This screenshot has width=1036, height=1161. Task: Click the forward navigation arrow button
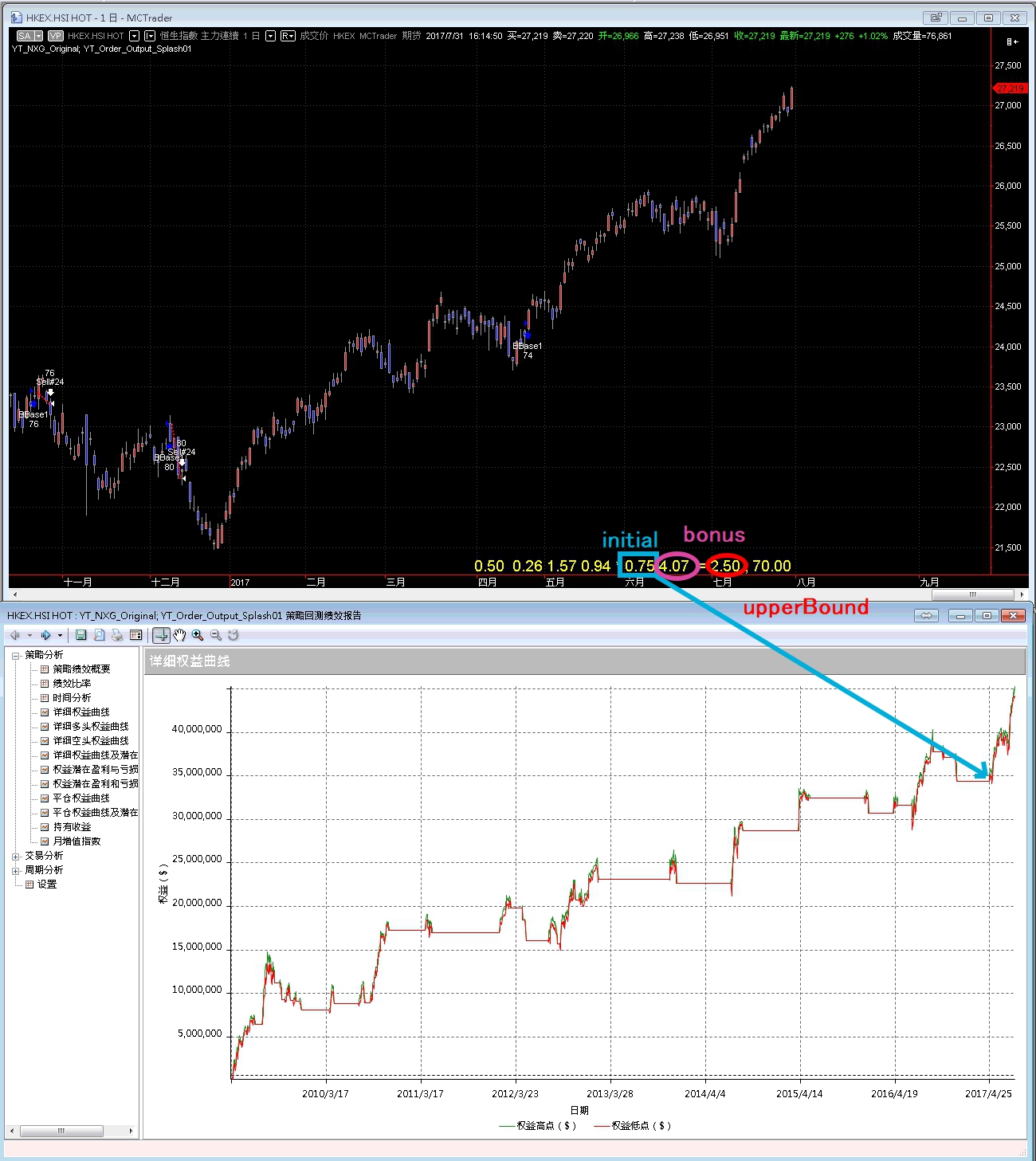(x=45, y=635)
